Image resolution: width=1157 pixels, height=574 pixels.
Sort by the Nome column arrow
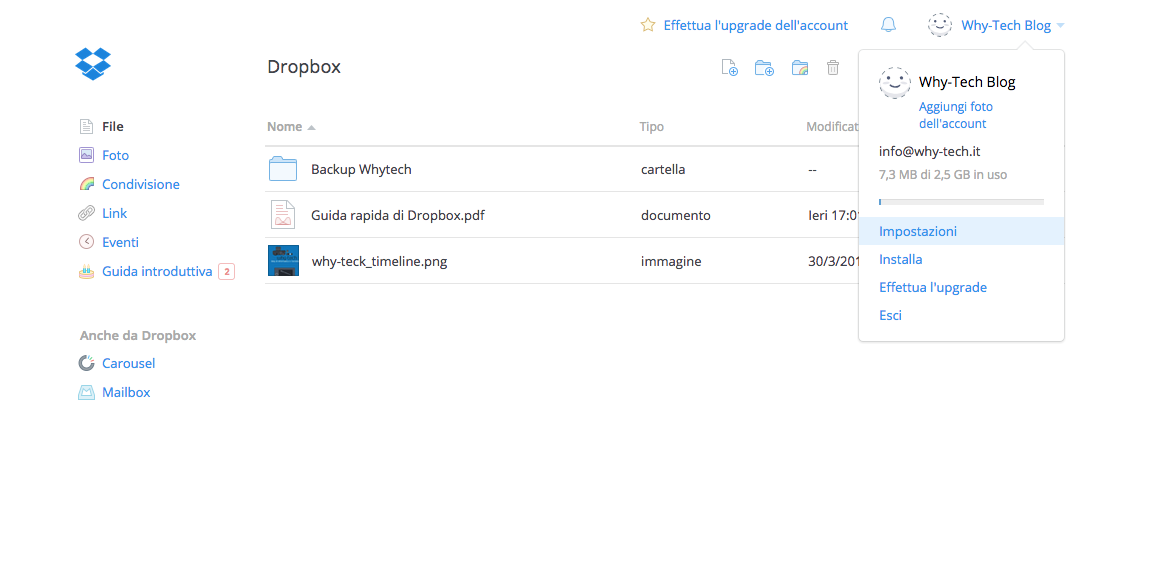[x=311, y=128]
